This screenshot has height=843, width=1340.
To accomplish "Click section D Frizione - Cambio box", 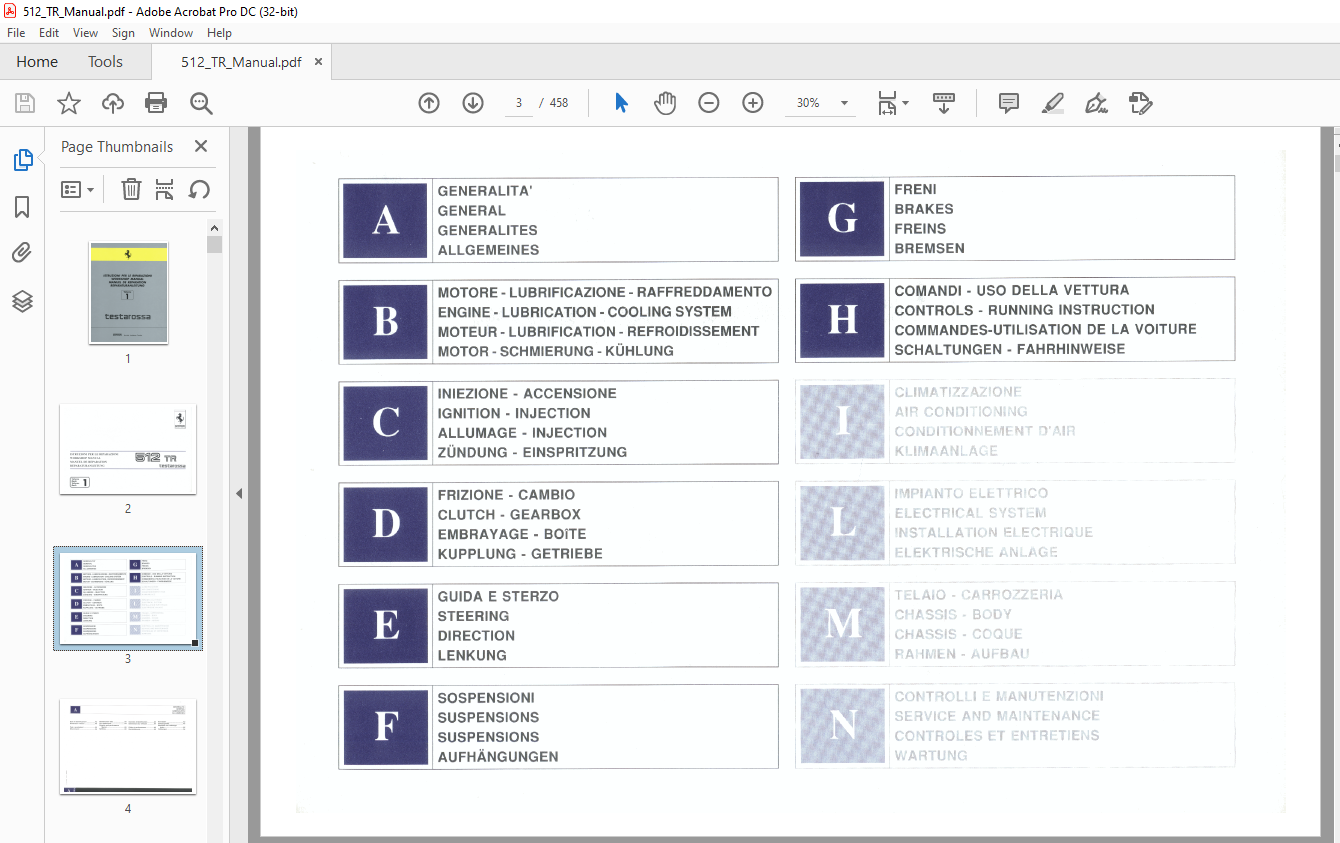I will (x=558, y=524).
